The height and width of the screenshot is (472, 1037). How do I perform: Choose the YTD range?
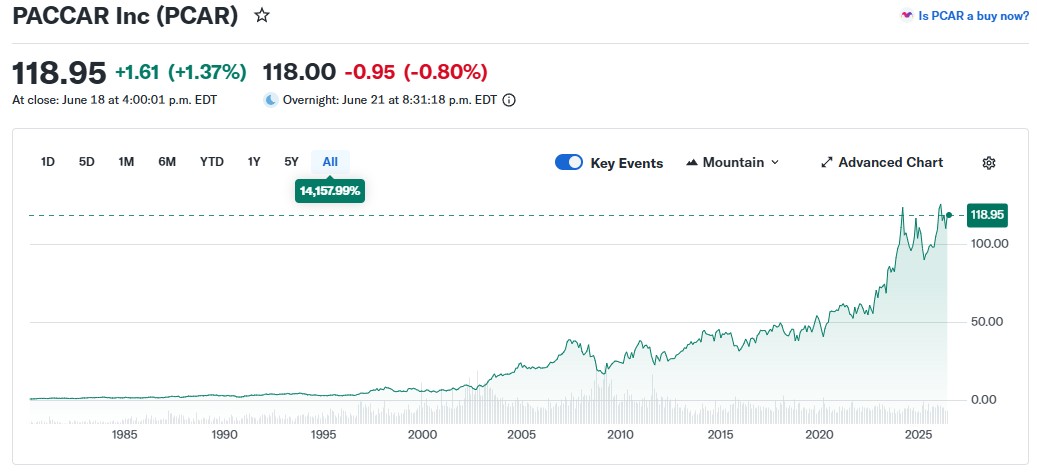[212, 162]
